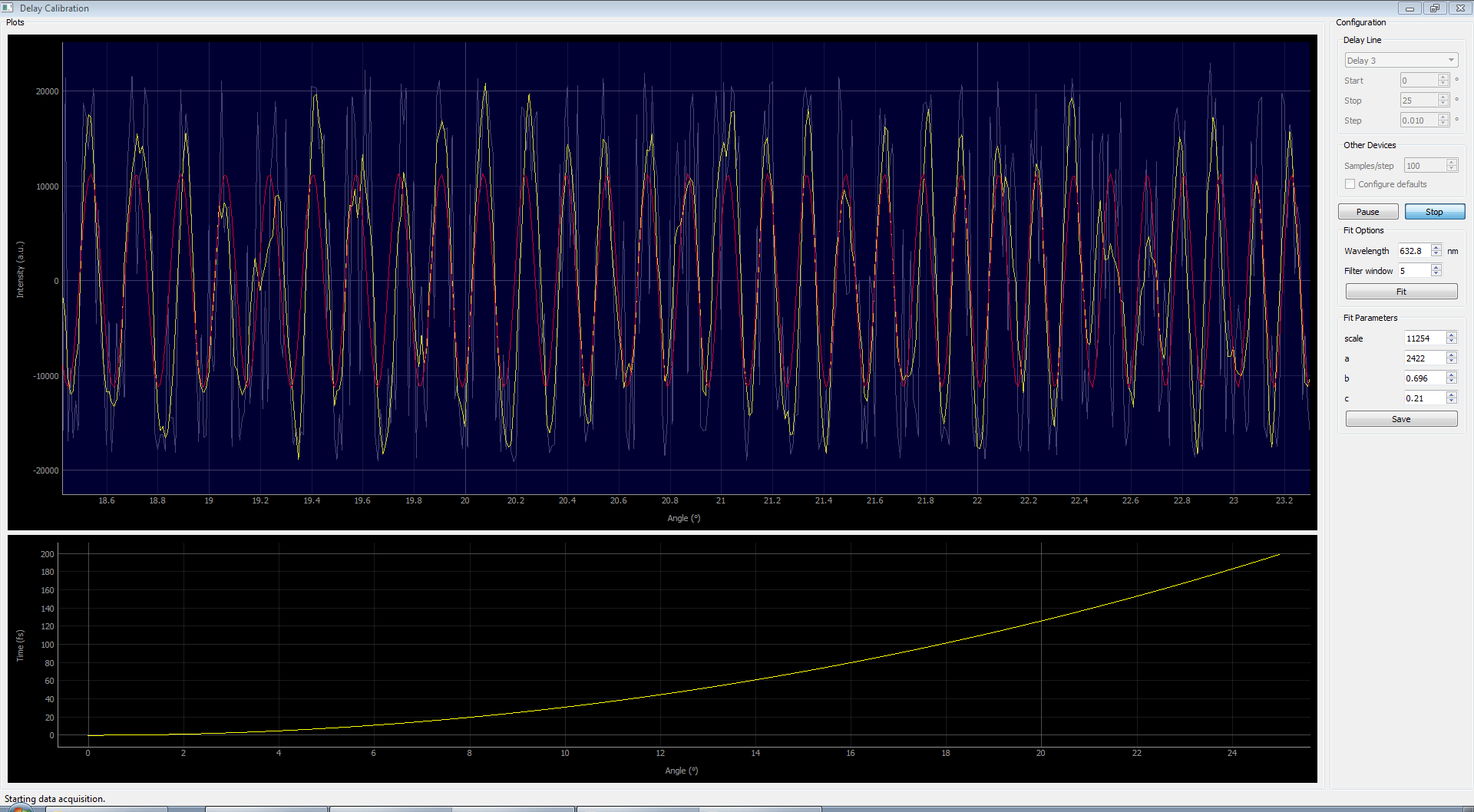Decrease the Filter window using its down arrow

pyautogui.click(x=1436, y=273)
